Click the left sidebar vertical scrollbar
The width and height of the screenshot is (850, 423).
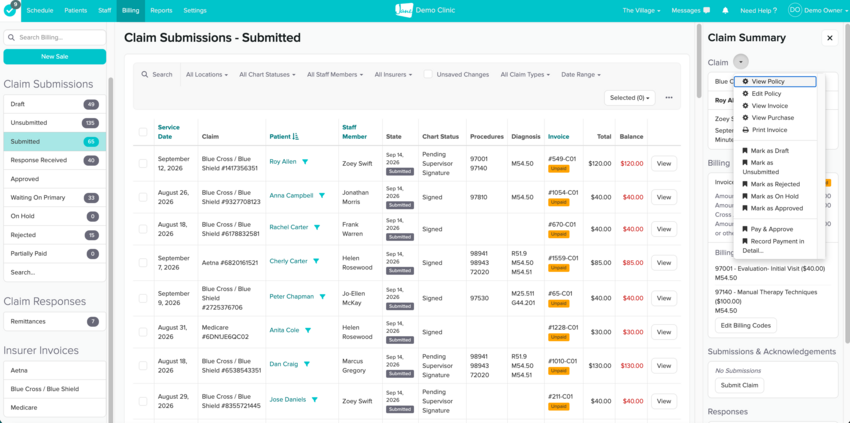point(111,249)
